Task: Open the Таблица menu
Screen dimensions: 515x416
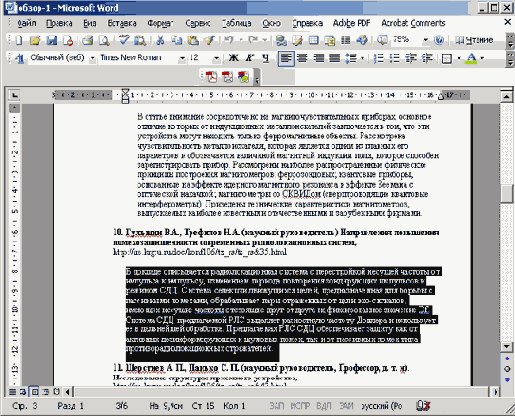Action: tap(237, 23)
